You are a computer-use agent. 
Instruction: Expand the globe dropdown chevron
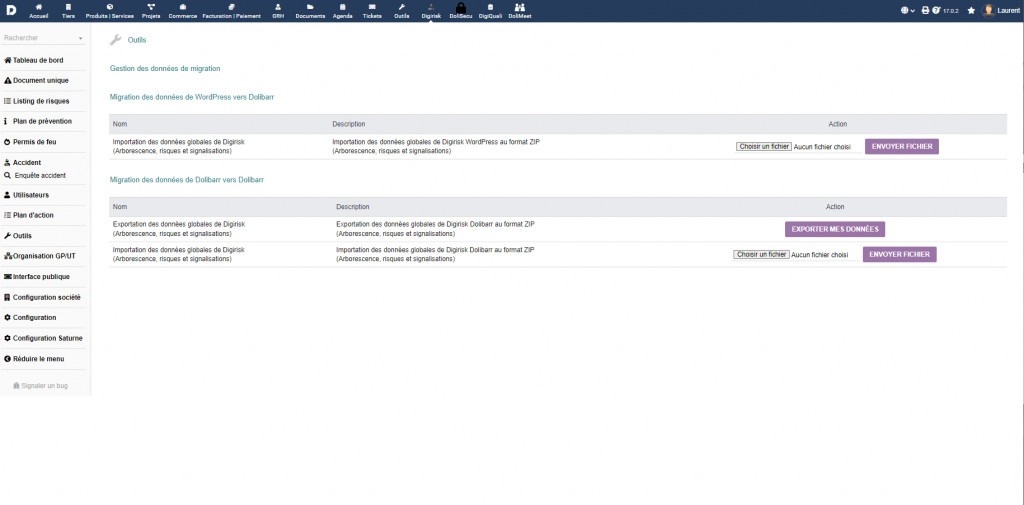[x=913, y=11]
